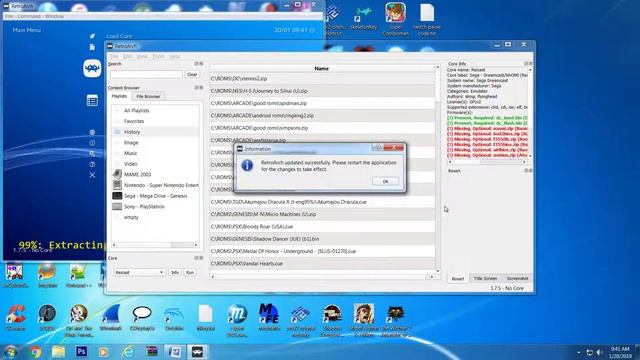The width and height of the screenshot is (640, 360).
Task: Click the Super Nintendo playlist icon
Action: pyautogui.click(x=117, y=185)
